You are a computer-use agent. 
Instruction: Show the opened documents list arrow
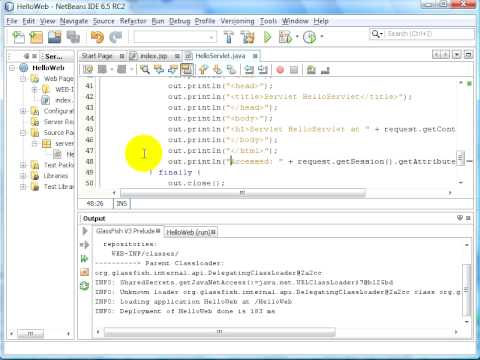(457, 55)
